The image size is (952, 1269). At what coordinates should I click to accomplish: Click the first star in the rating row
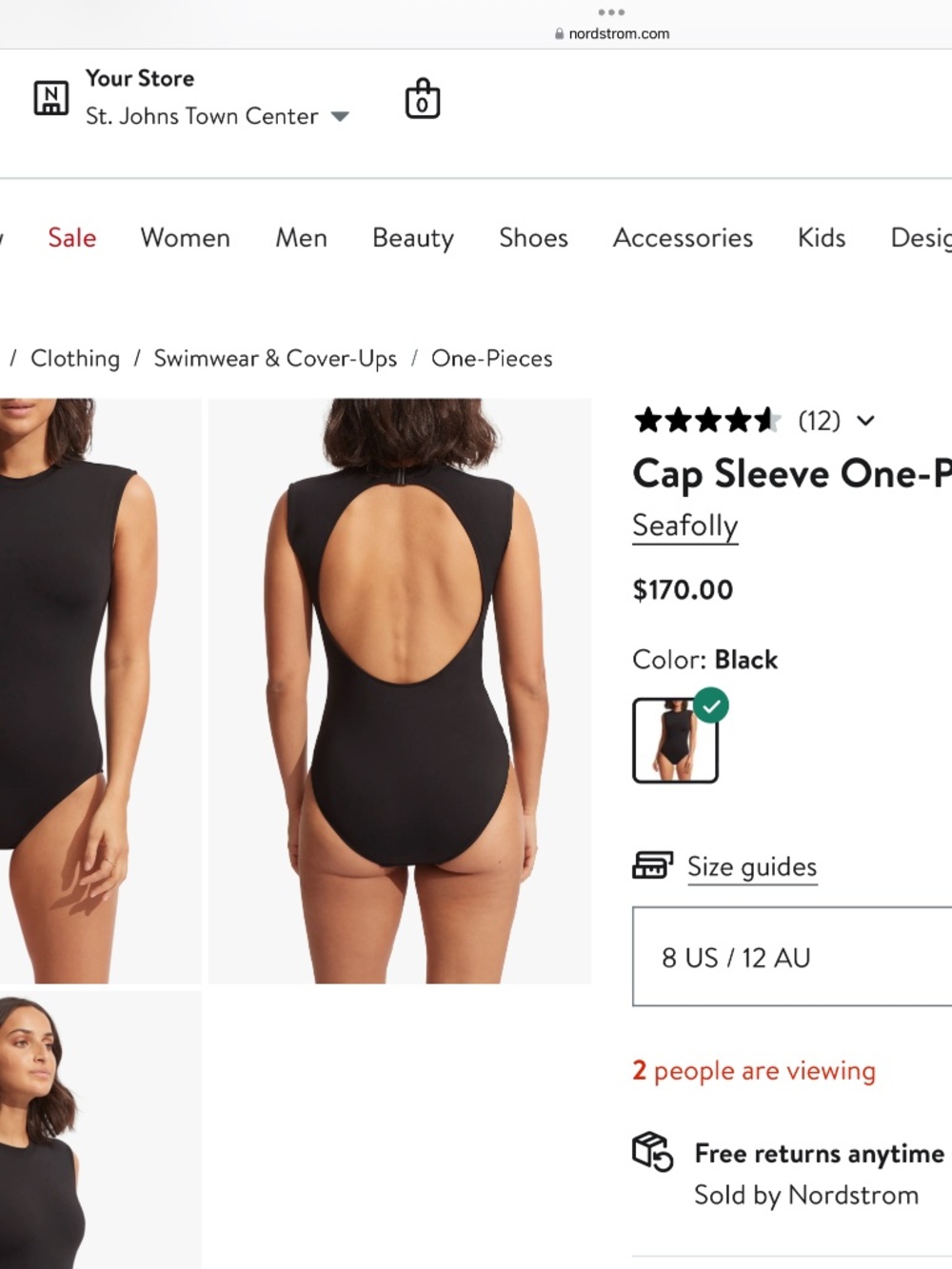click(650, 420)
